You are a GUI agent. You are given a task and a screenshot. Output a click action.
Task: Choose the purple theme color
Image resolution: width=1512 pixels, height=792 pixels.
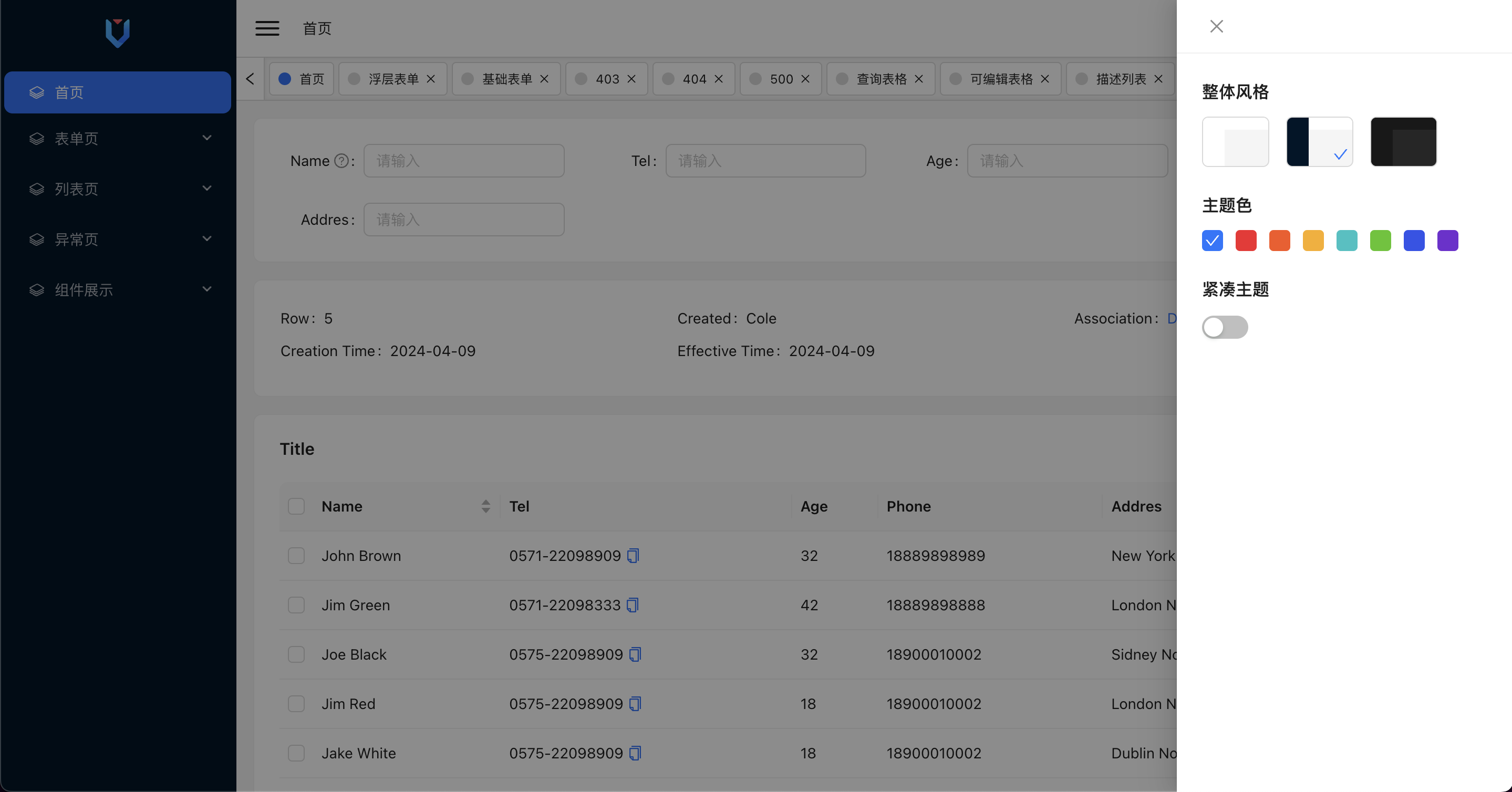click(x=1447, y=241)
